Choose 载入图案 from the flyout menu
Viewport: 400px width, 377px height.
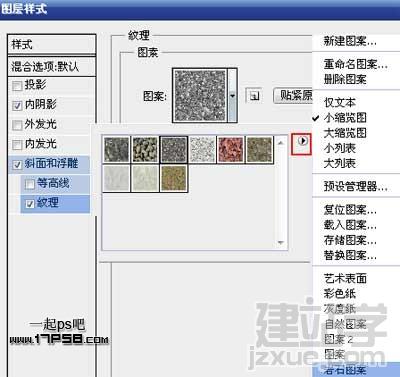pos(350,225)
